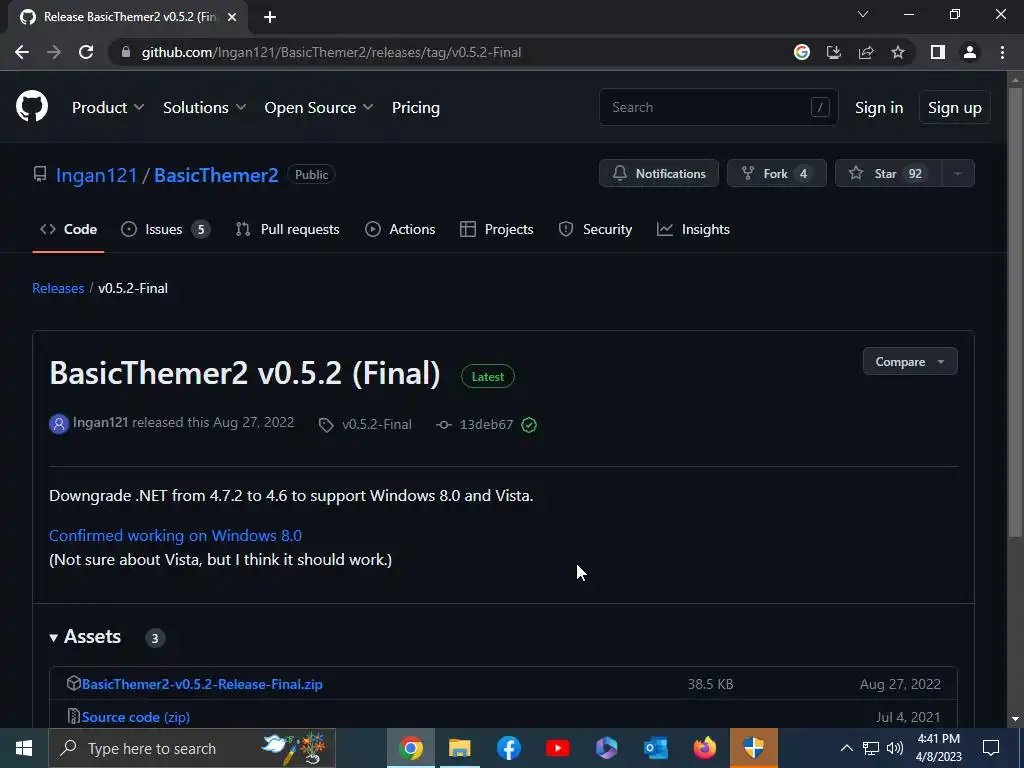1024x768 pixels.
Task: Click the Notifications button
Action: coord(659,174)
